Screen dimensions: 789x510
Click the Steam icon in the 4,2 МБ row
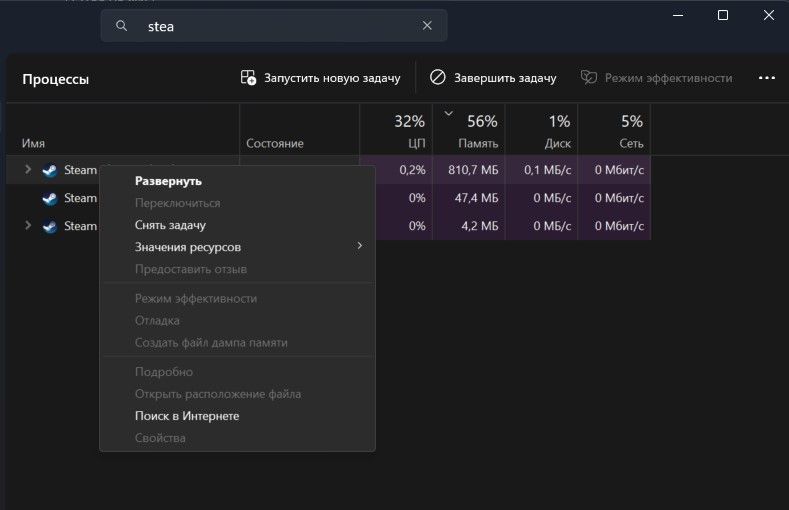coord(50,226)
